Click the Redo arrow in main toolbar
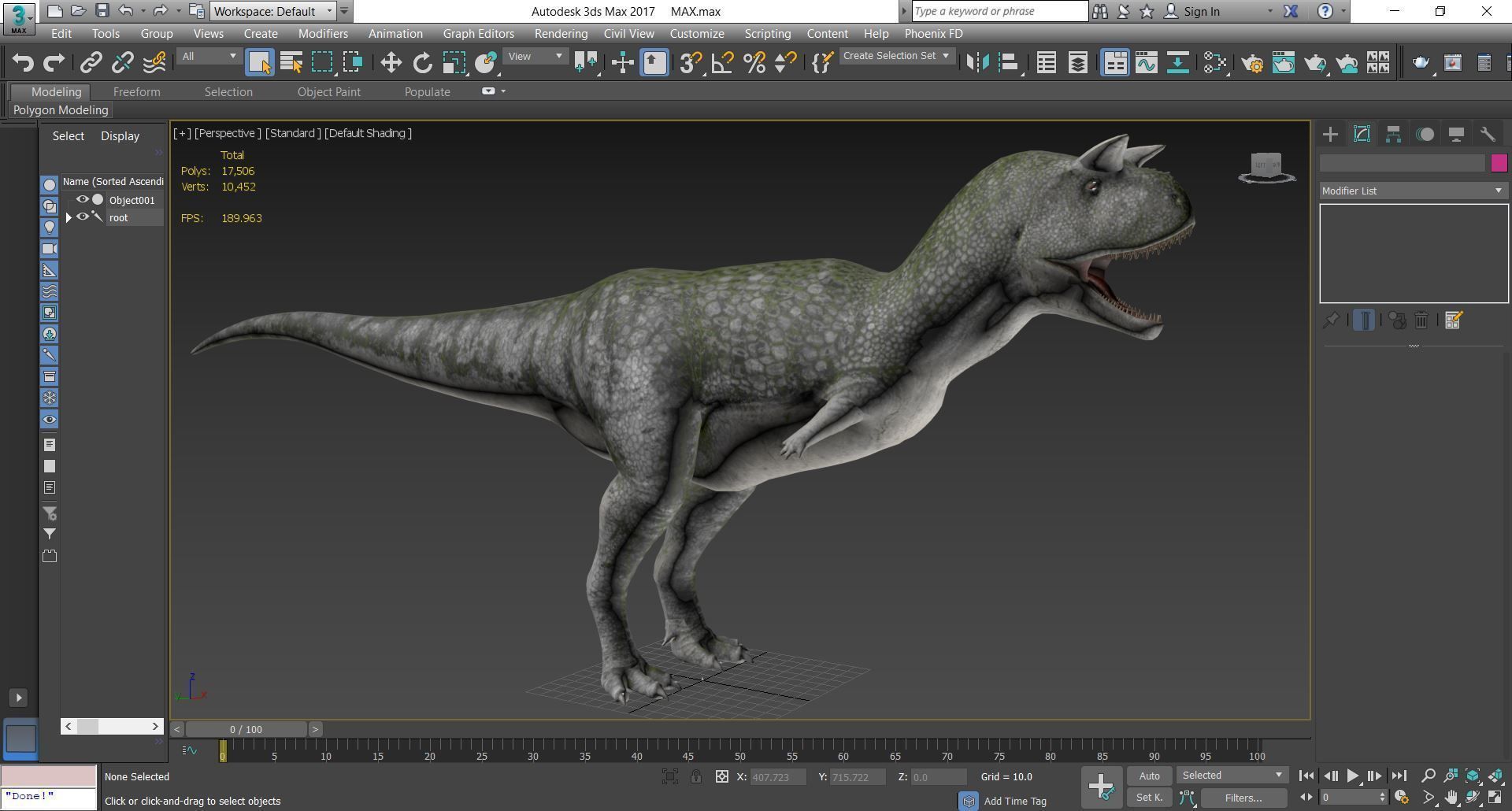Viewport: 1512px width, 811px height. pyautogui.click(x=54, y=62)
